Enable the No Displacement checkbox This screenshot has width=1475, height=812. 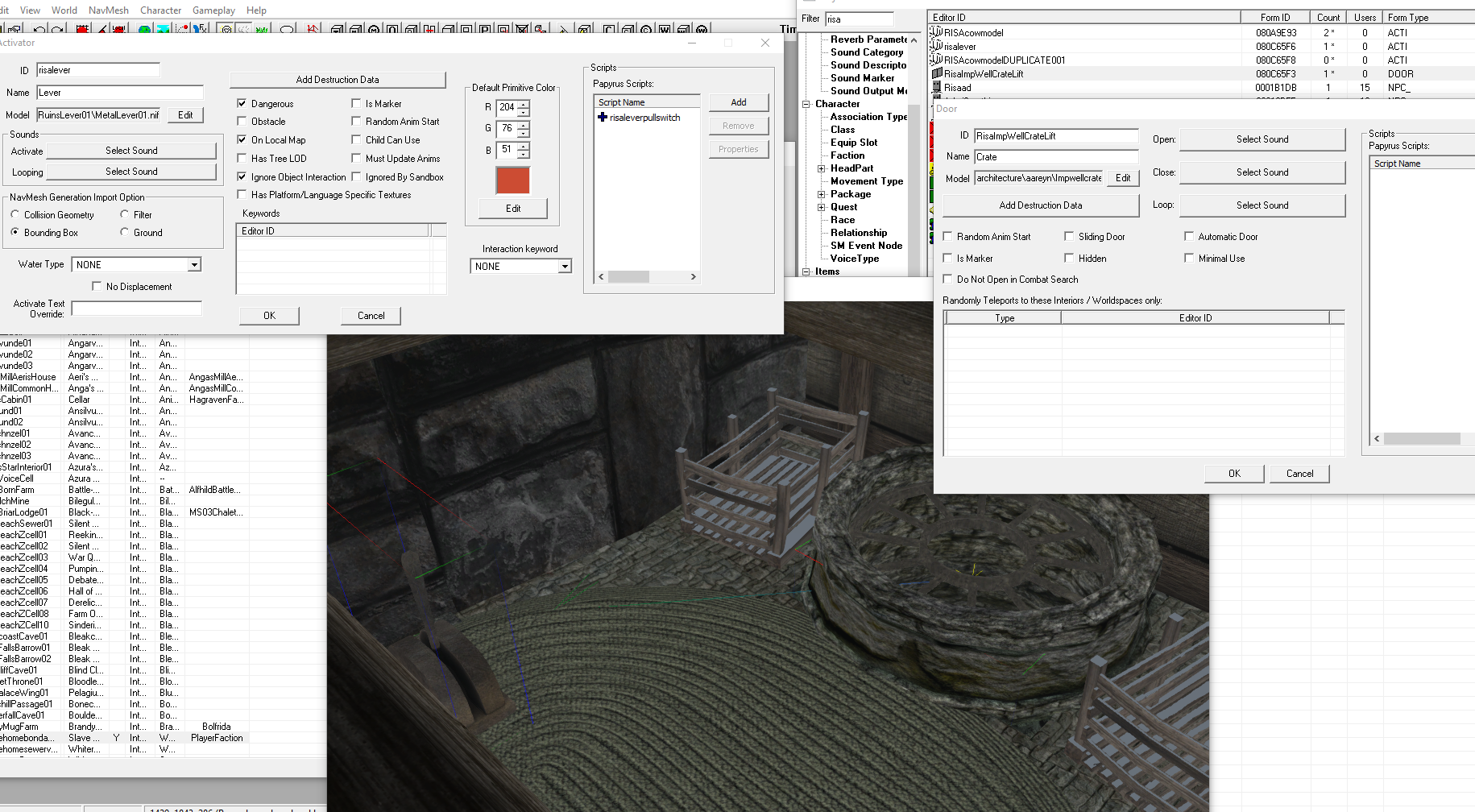pos(97,286)
